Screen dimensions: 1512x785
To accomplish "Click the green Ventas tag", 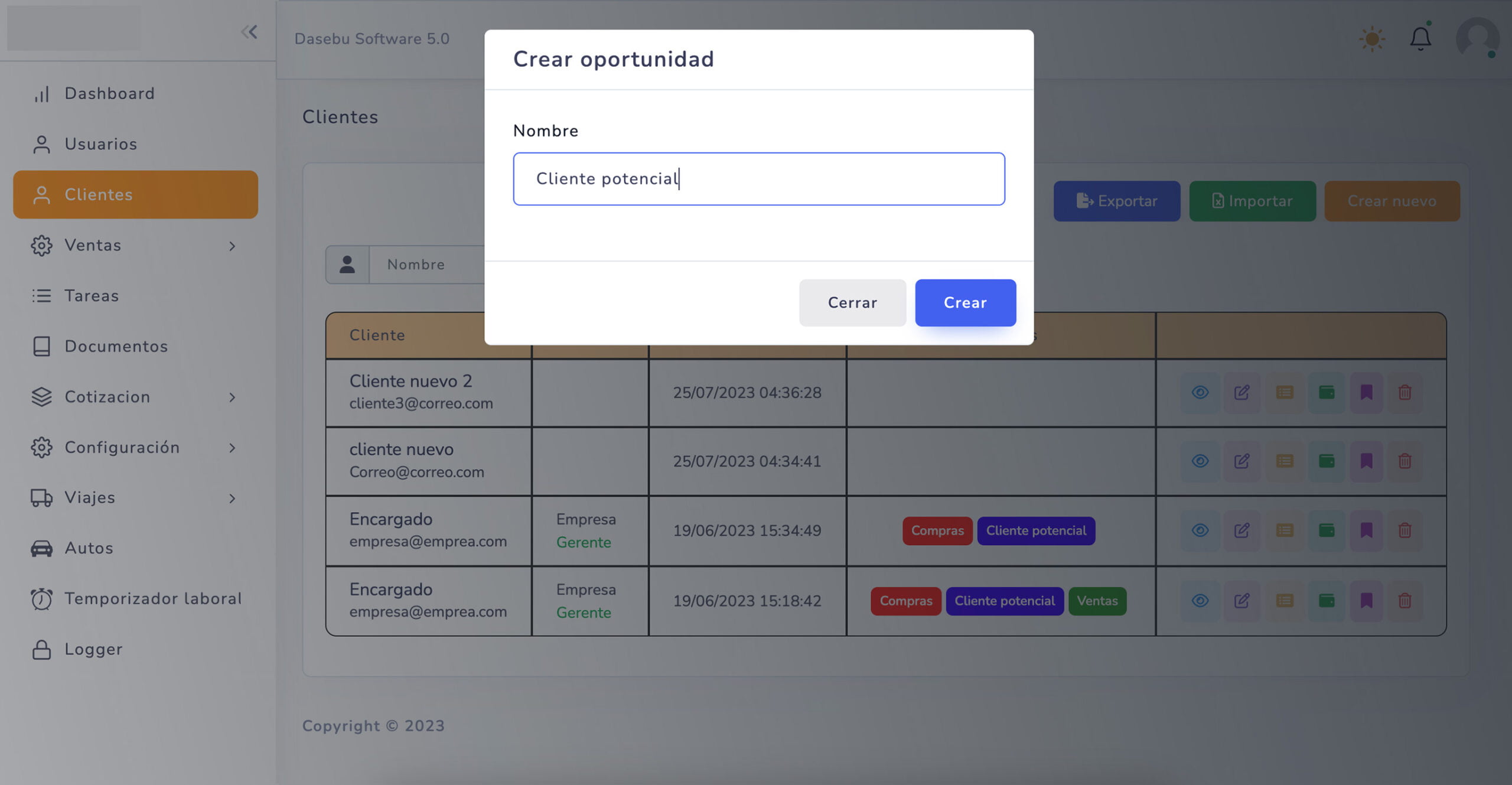I will (1097, 601).
